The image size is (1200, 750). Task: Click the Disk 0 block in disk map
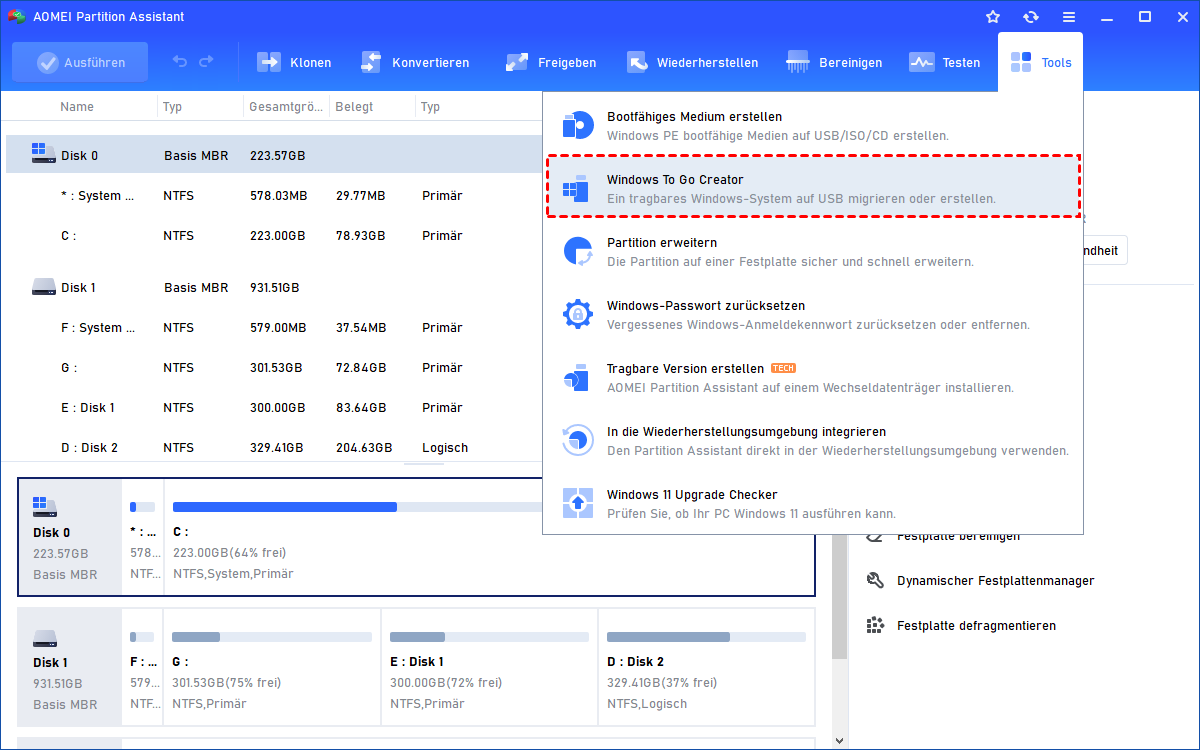coord(69,537)
